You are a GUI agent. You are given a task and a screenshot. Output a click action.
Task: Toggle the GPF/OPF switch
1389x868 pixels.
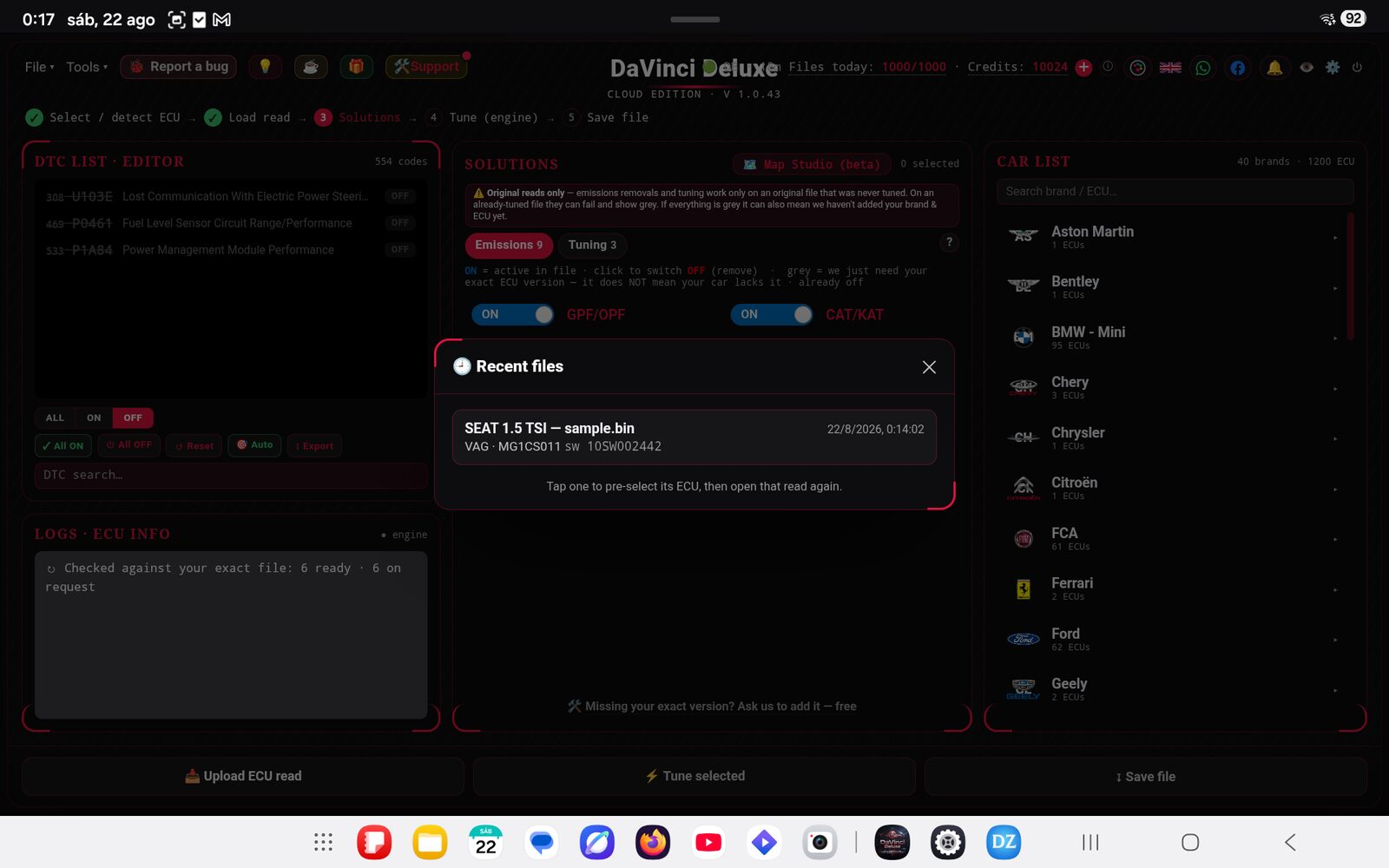tap(513, 314)
